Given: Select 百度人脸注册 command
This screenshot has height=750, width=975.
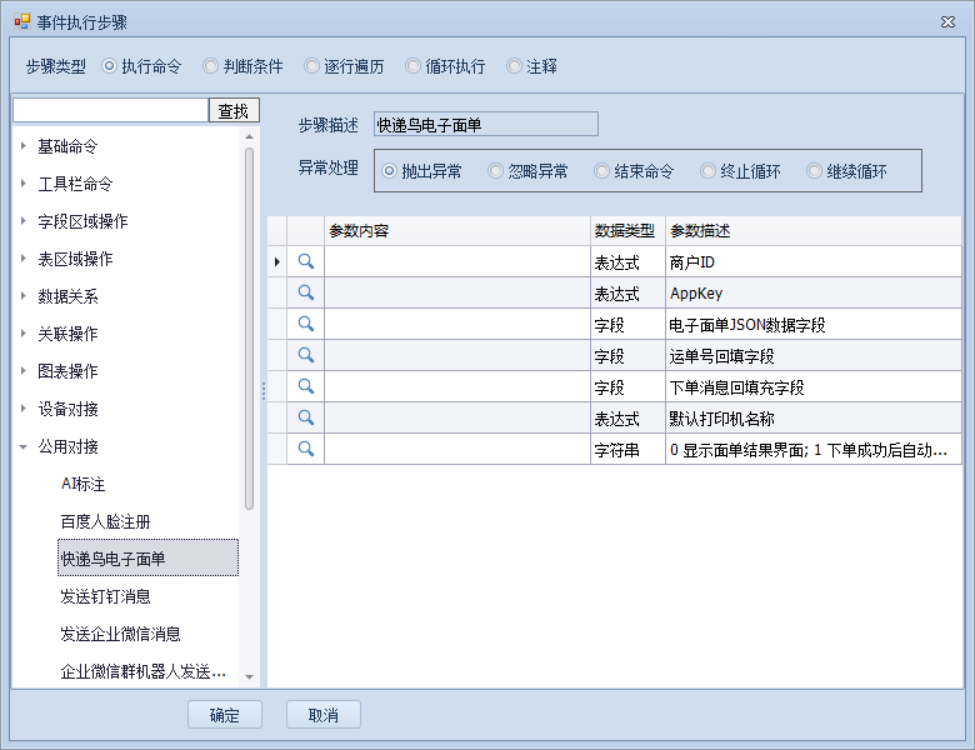Looking at the screenshot, I should pyautogui.click(x=106, y=522).
